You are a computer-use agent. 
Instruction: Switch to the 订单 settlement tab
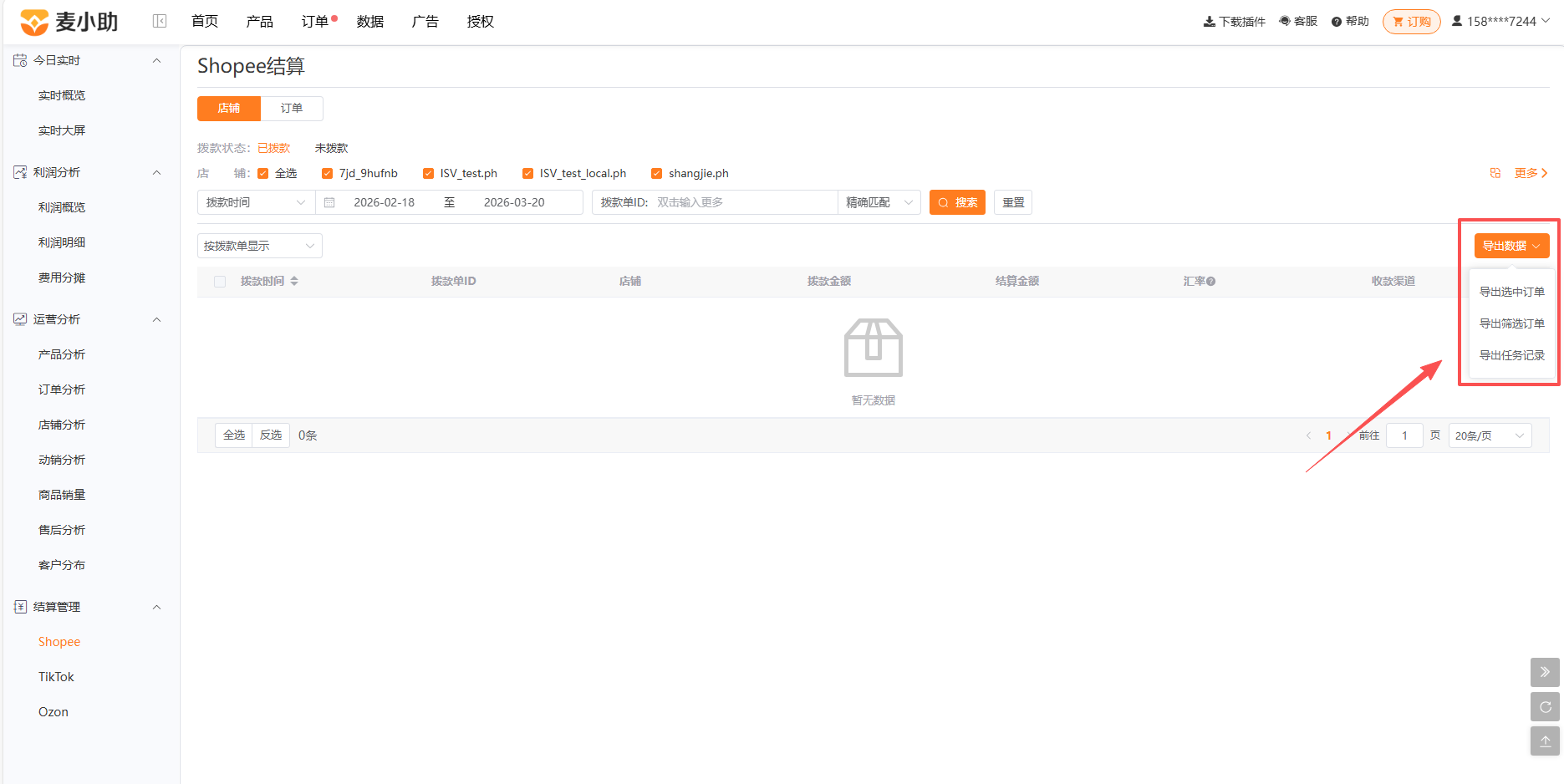pos(292,108)
